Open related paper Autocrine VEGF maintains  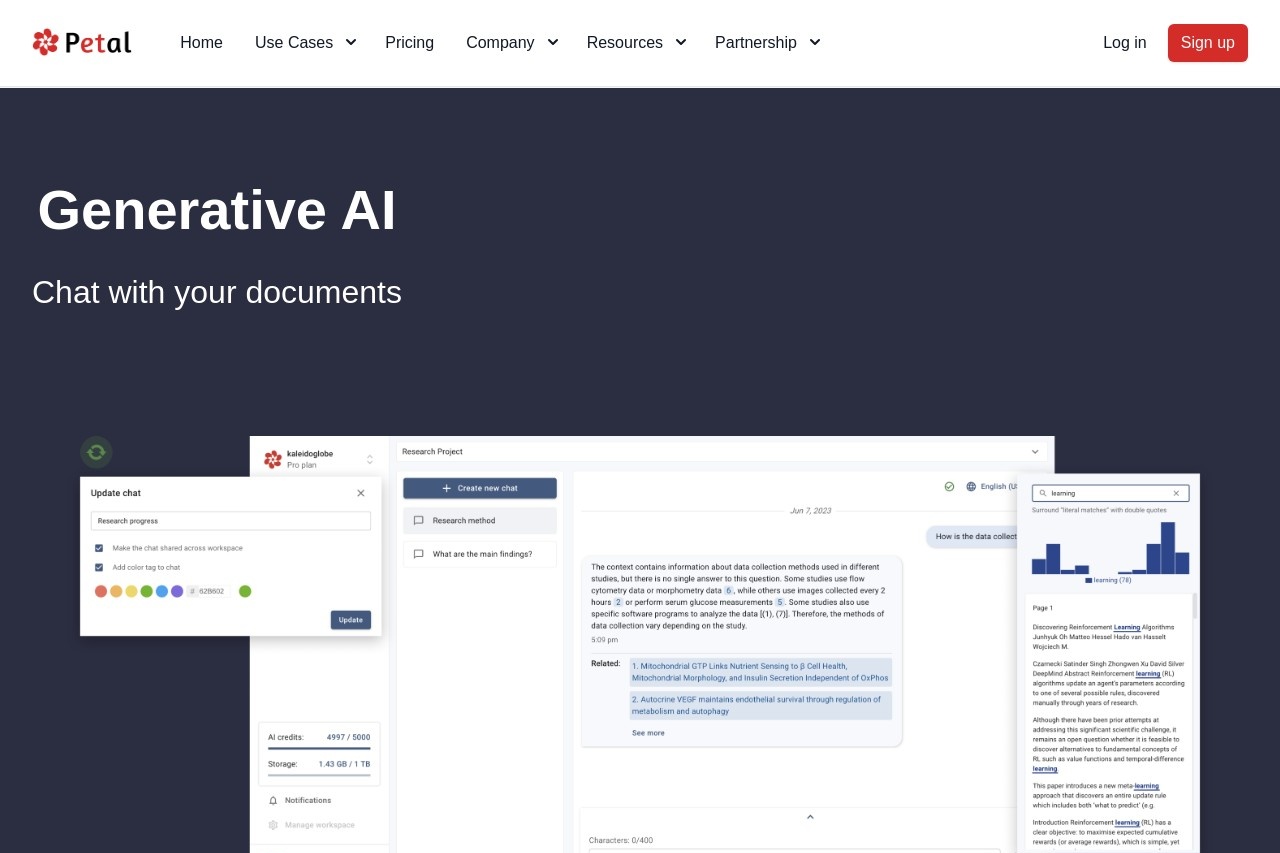pyautogui.click(x=761, y=705)
